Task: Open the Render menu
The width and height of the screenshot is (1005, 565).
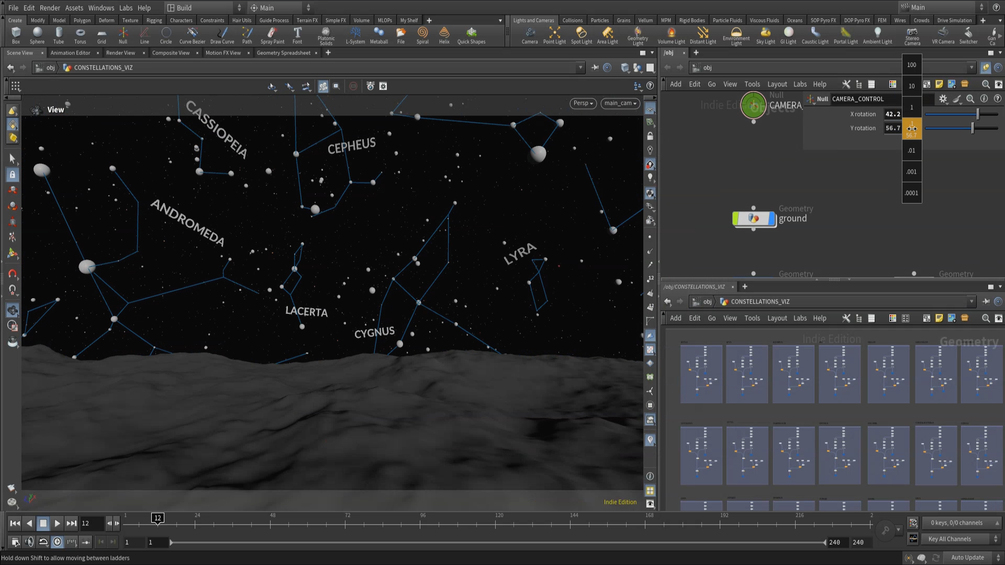Action: [x=49, y=8]
